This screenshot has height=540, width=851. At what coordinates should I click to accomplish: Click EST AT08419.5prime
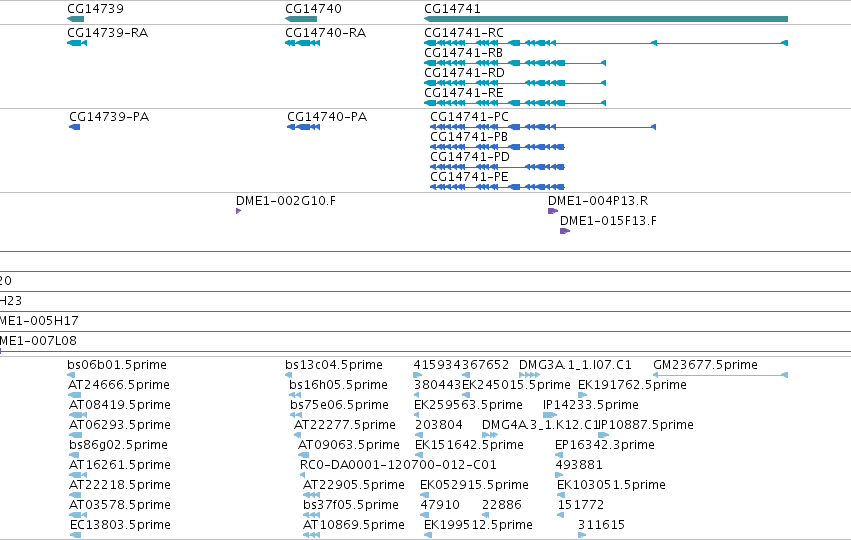pyautogui.click(x=120, y=405)
